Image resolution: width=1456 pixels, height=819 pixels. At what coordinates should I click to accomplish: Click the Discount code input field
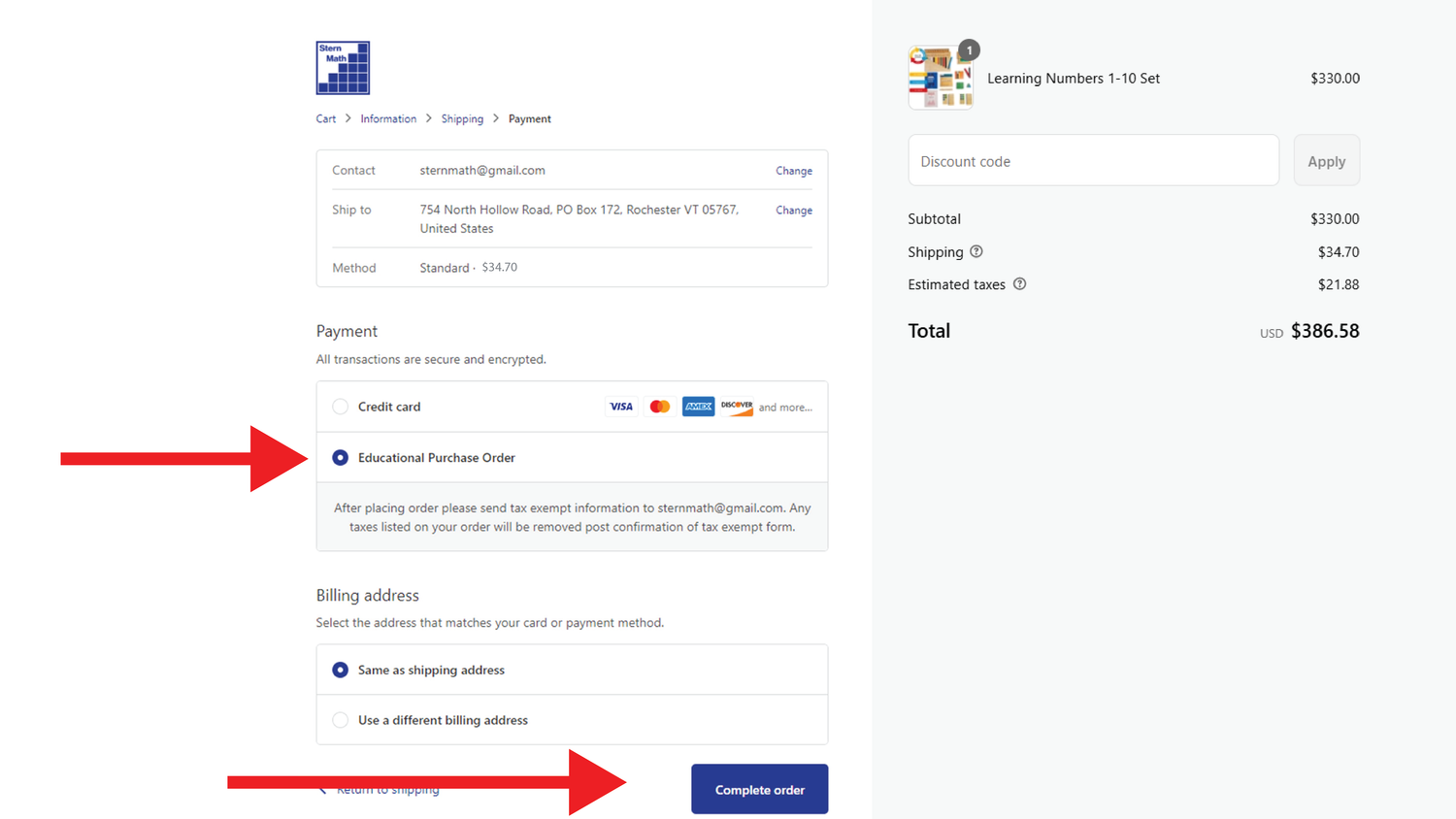click(x=1093, y=161)
